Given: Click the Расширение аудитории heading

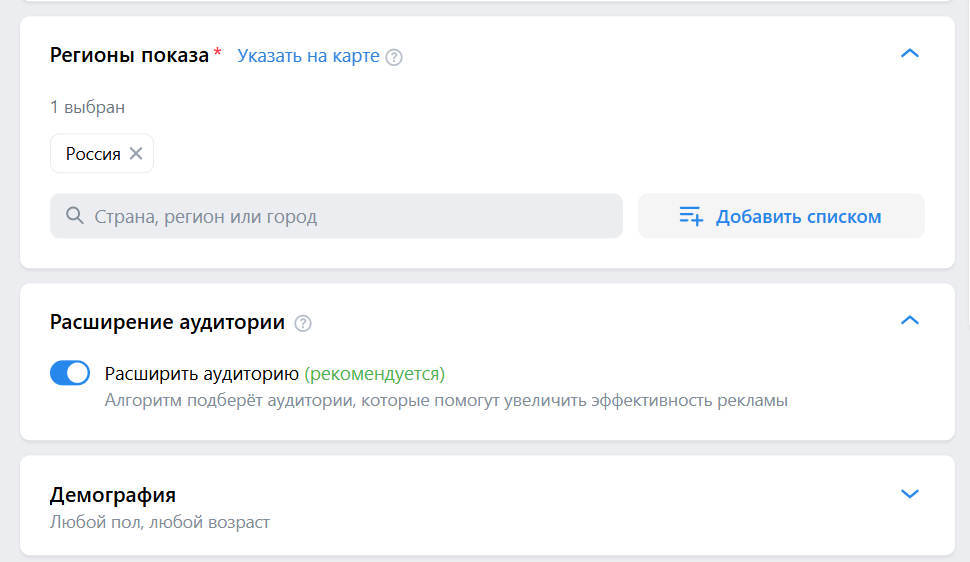Looking at the screenshot, I should [167, 322].
